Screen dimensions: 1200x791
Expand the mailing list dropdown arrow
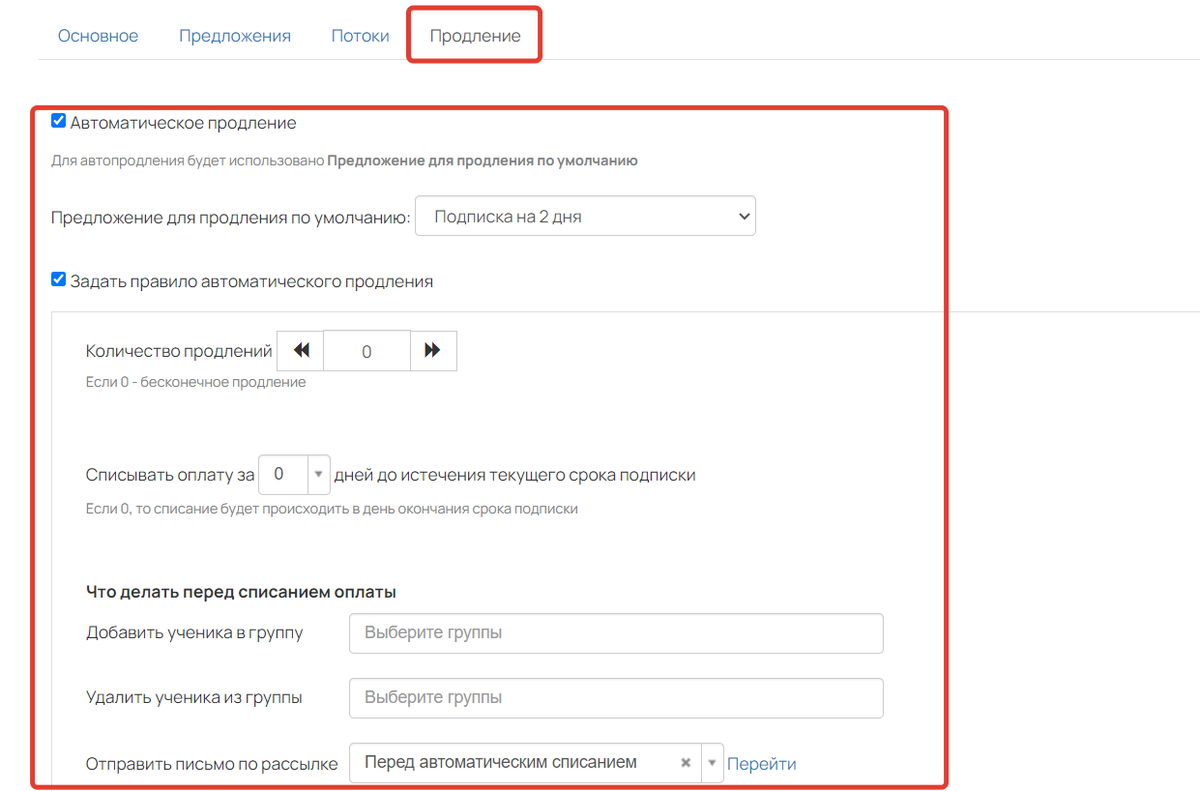711,763
